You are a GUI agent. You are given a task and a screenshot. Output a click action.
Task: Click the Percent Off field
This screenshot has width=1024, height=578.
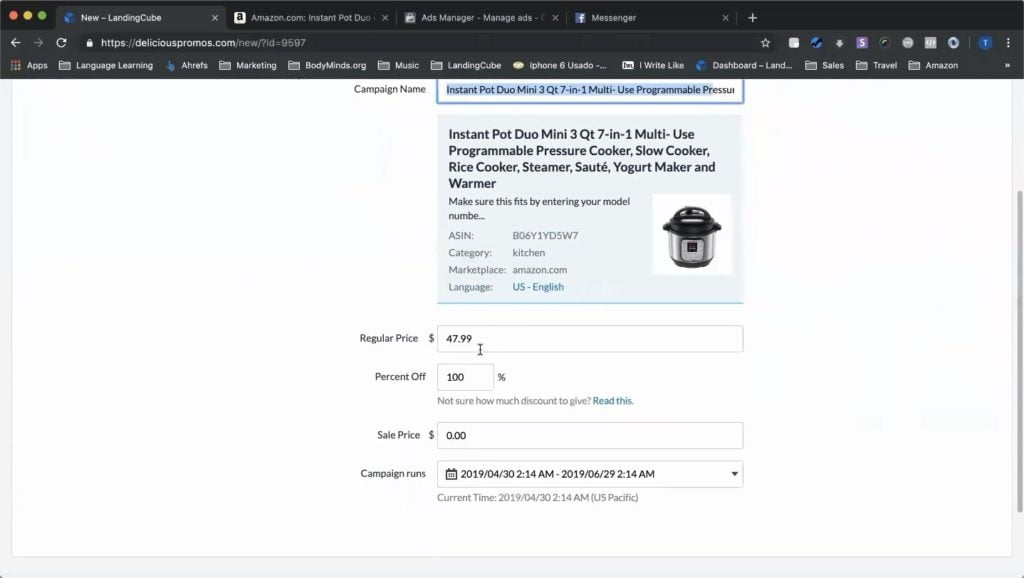[465, 377]
